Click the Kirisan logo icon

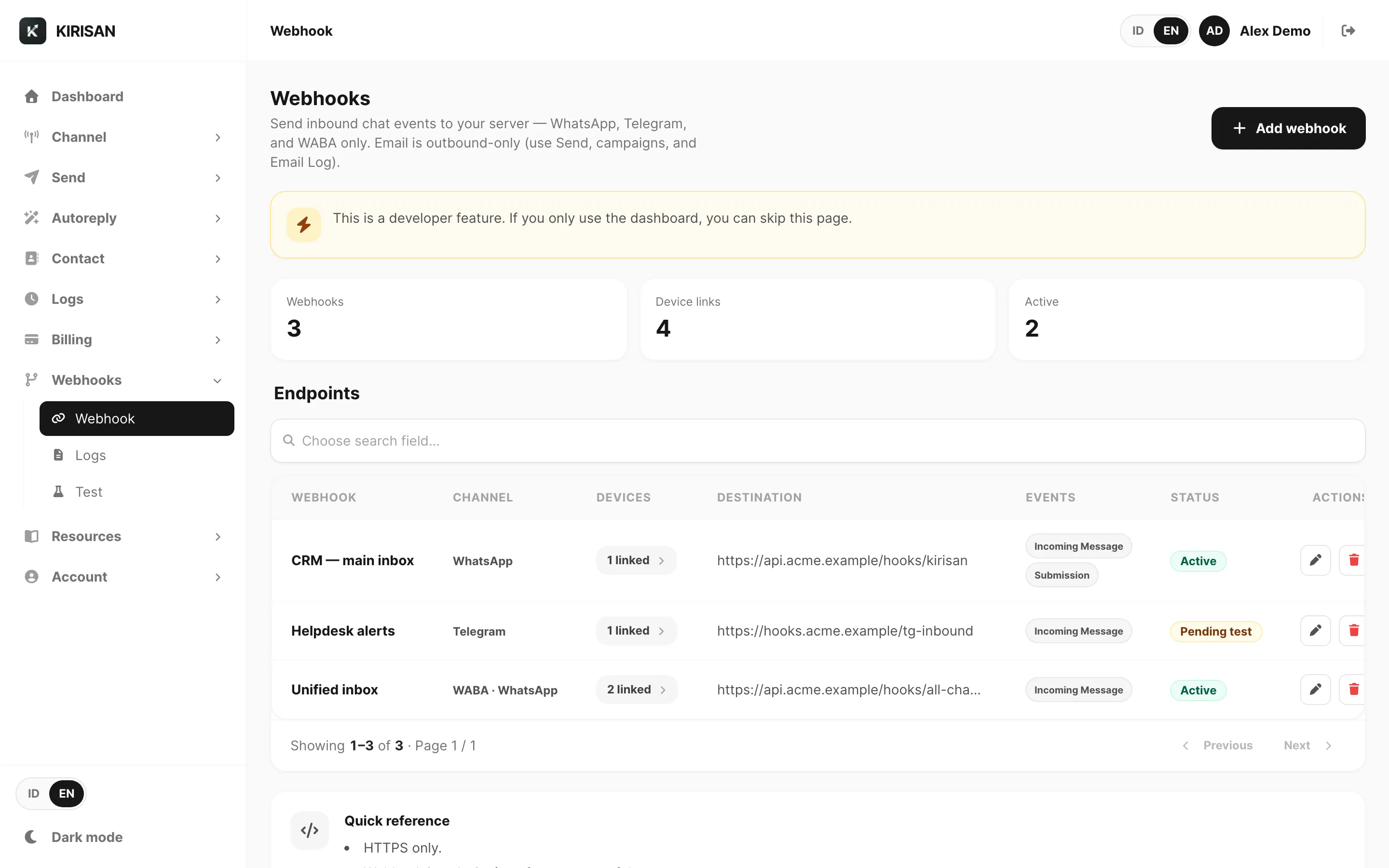33,31
